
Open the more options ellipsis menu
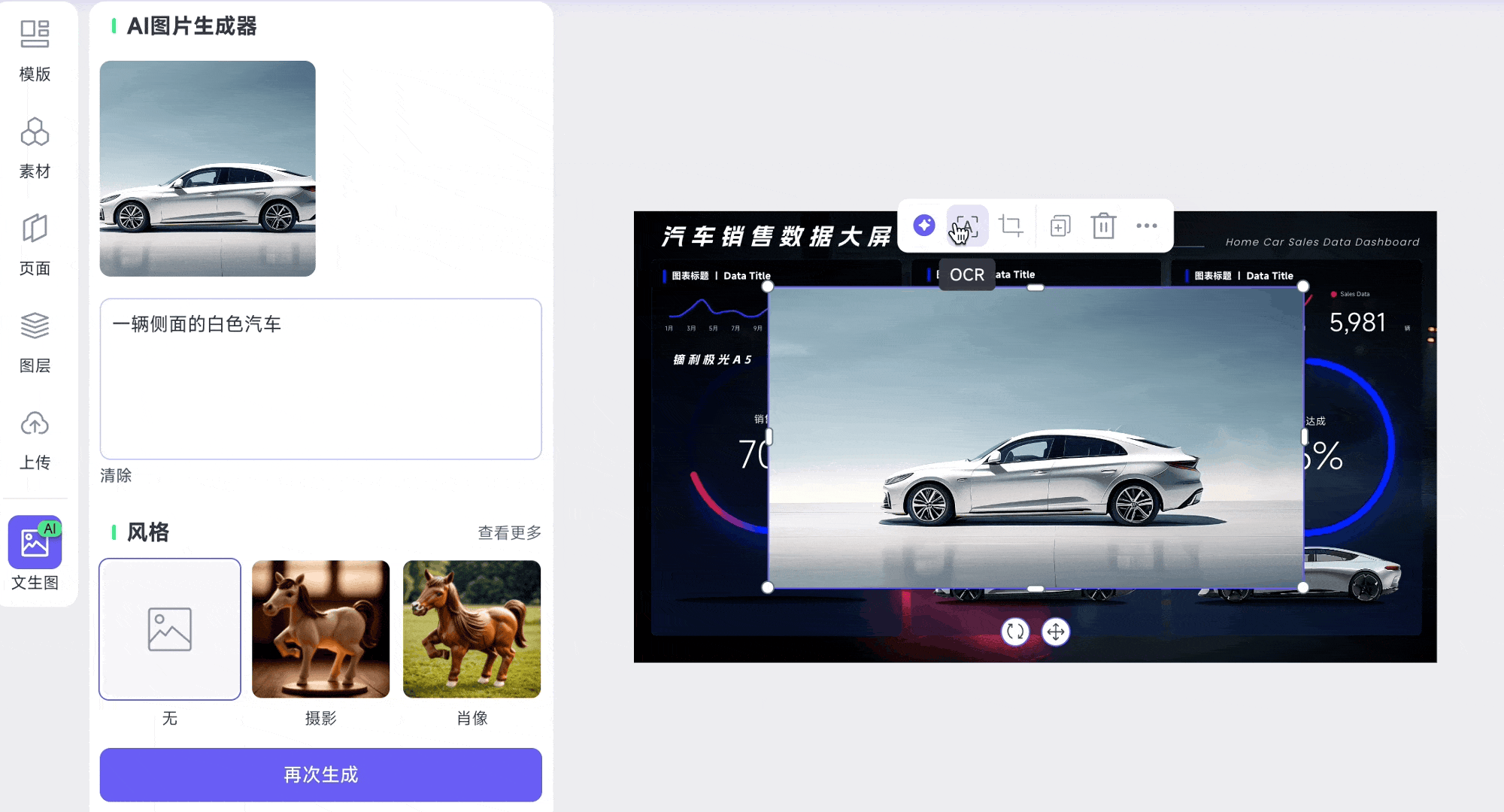[x=1146, y=226]
